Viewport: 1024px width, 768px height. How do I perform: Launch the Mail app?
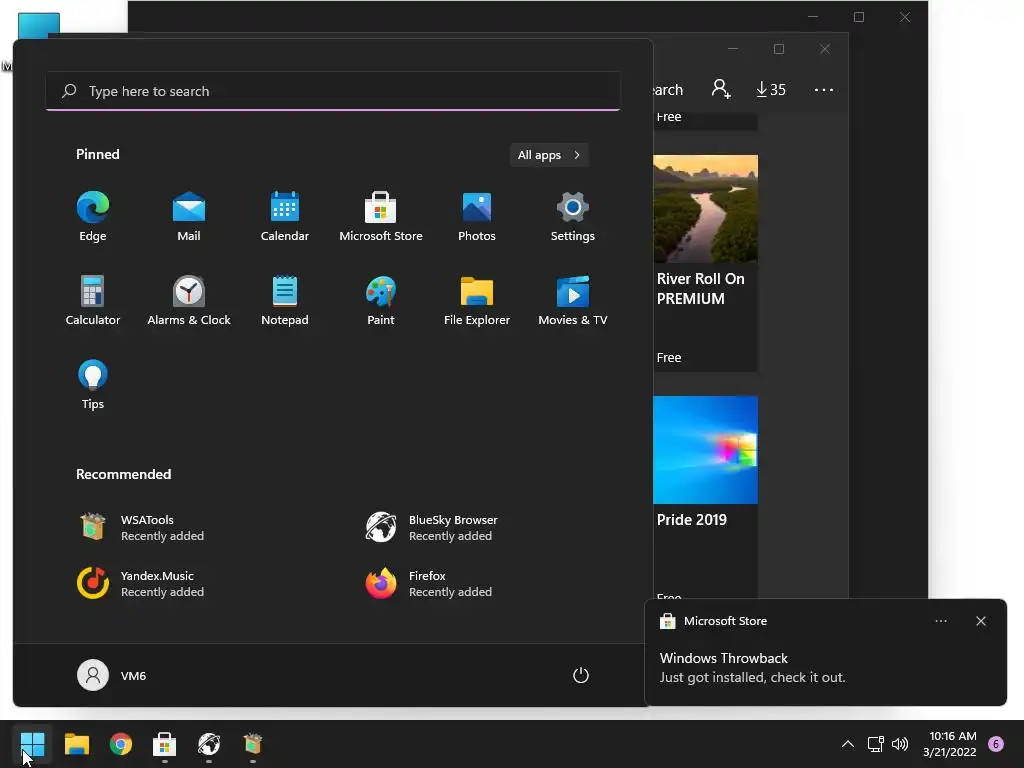tap(189, 217)
